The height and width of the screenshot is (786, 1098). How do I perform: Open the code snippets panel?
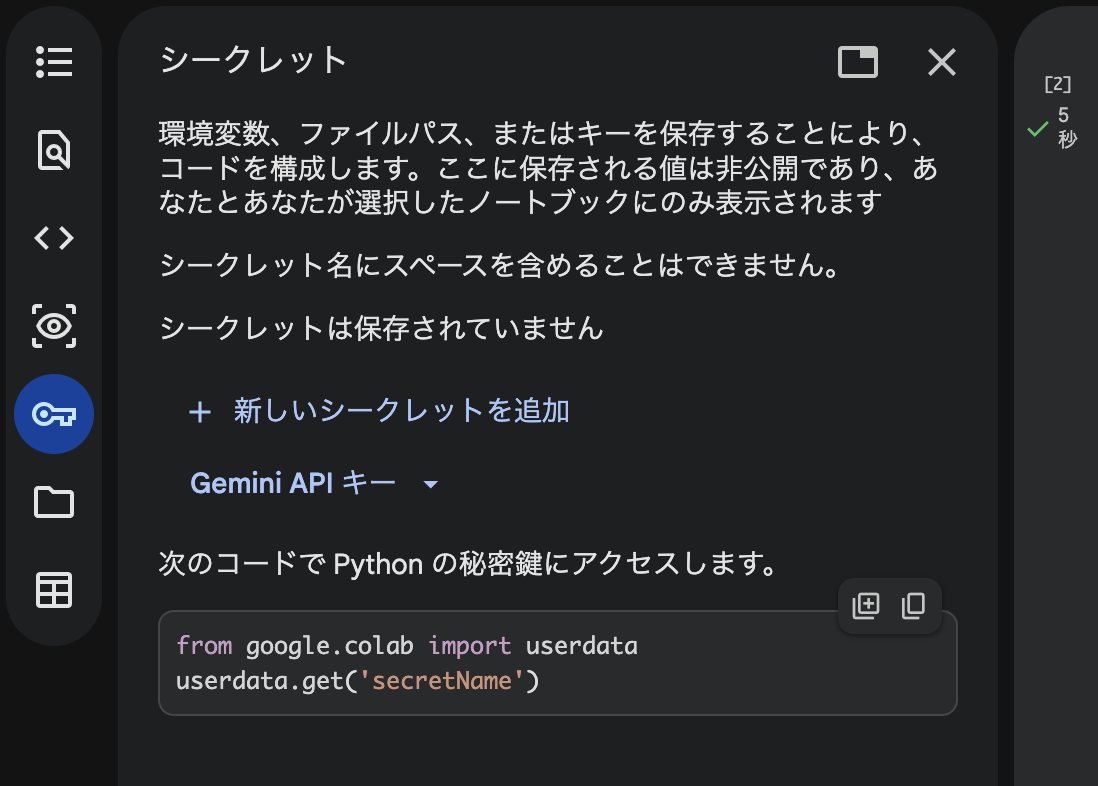(x=54, y=238)
